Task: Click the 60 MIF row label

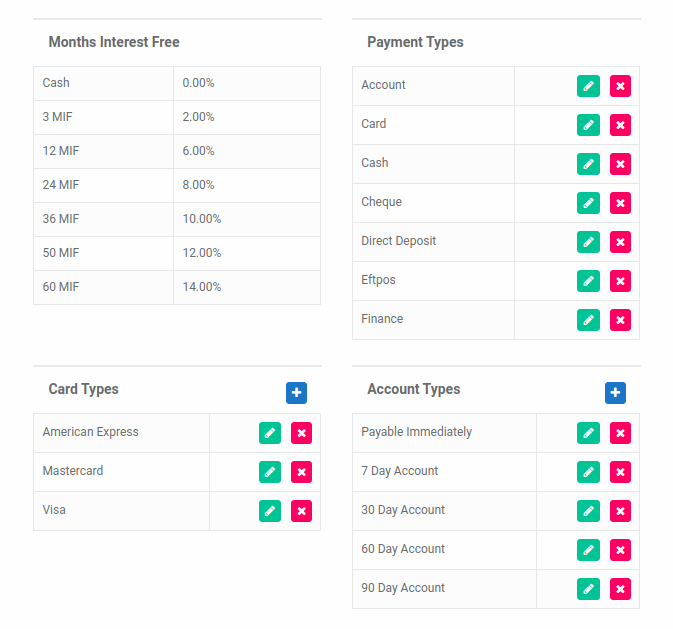Action: pyautogui.click(x=61, y=287)
